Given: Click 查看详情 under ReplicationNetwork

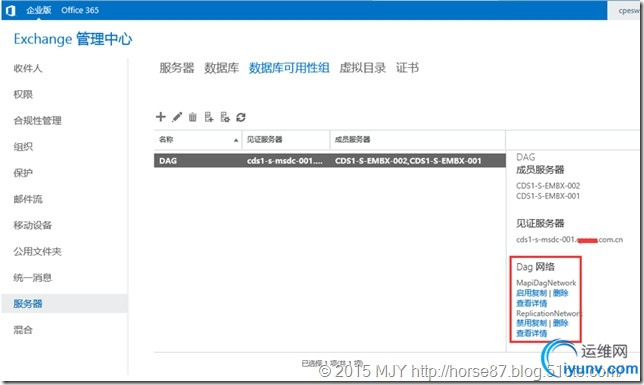Looking at the screenshot, I should 531,333.
